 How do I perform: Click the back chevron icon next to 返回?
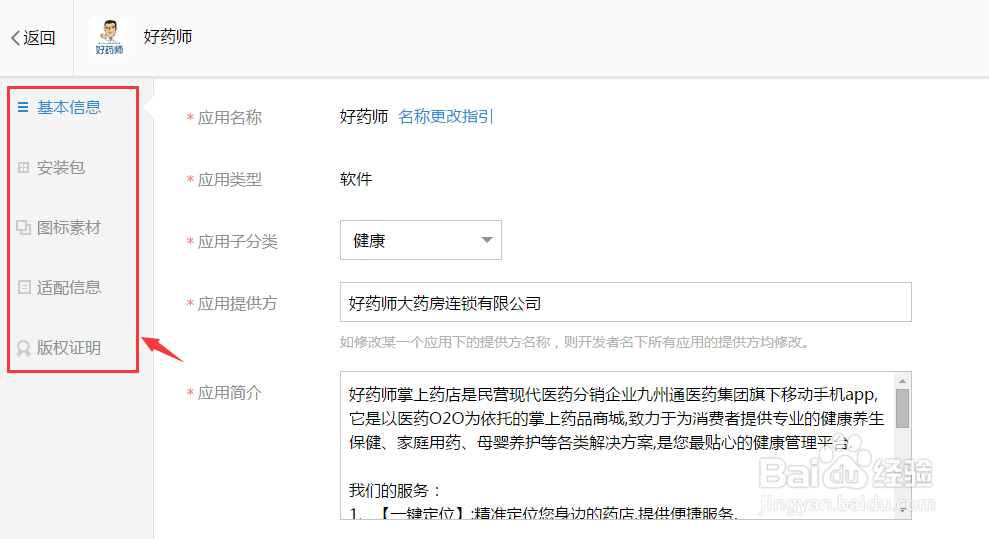[x=15, y=38]
